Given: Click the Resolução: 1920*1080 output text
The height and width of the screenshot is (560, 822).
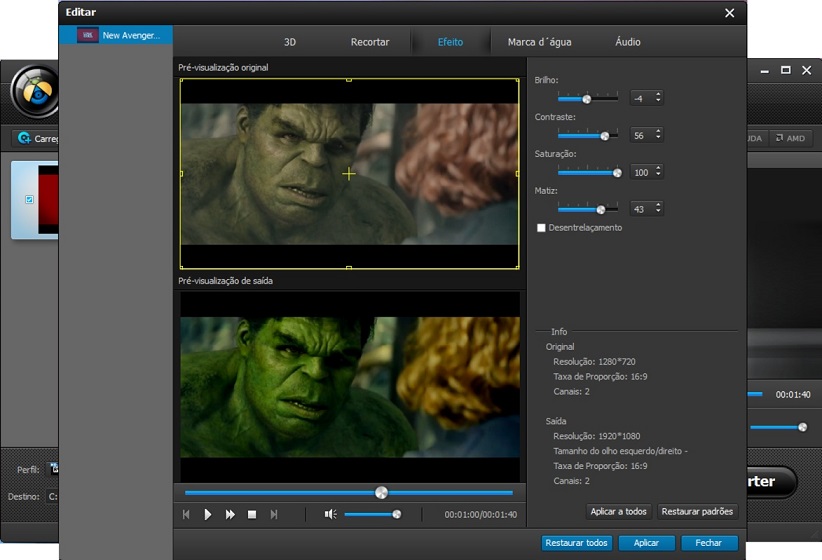Looking at the screenshot, I should (x=597, y=436).
